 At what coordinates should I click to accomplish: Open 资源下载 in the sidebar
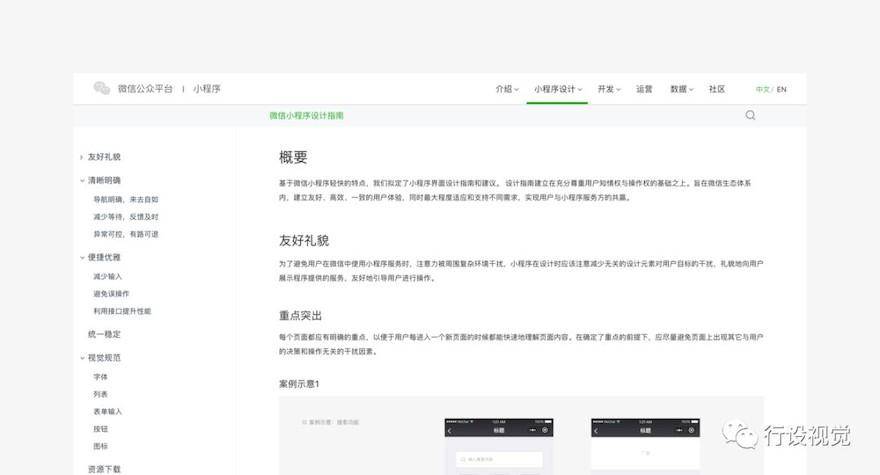coord(104,469)
